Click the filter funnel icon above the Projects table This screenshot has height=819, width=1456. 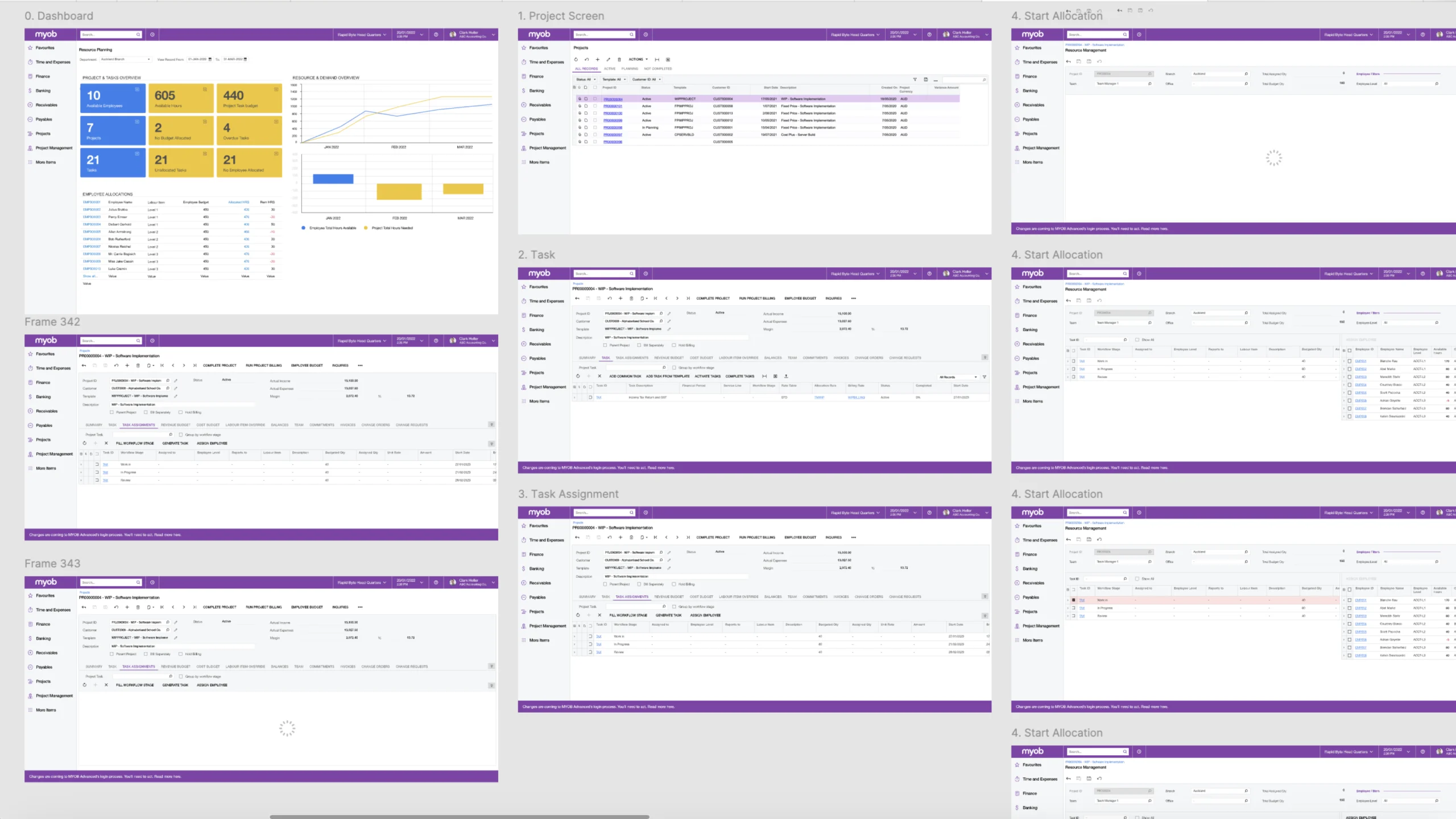915,80
